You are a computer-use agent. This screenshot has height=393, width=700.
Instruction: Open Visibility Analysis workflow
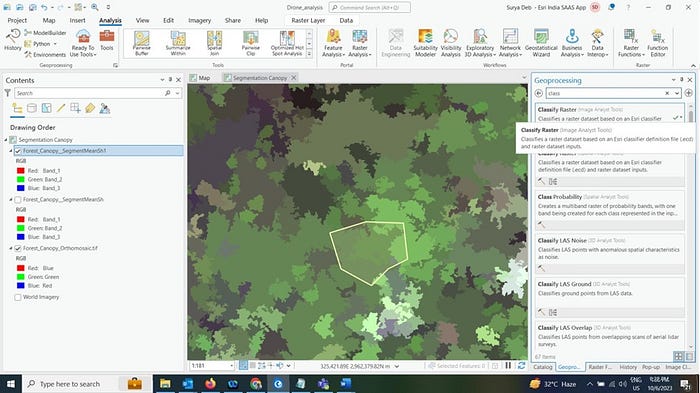[451, 43]
